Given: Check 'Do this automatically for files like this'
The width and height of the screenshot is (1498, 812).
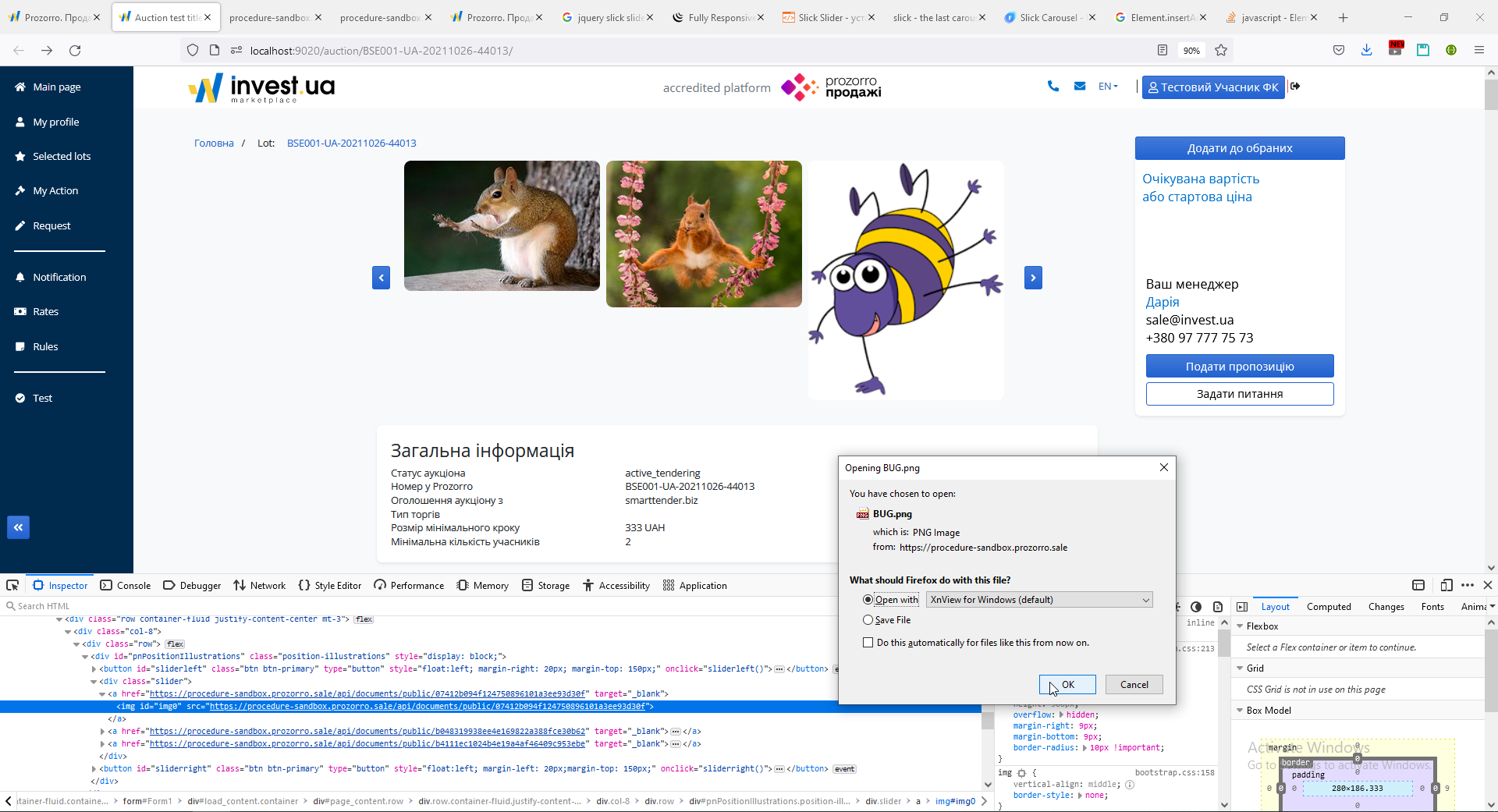Looking at the screenshot, I should click(868, 643).
